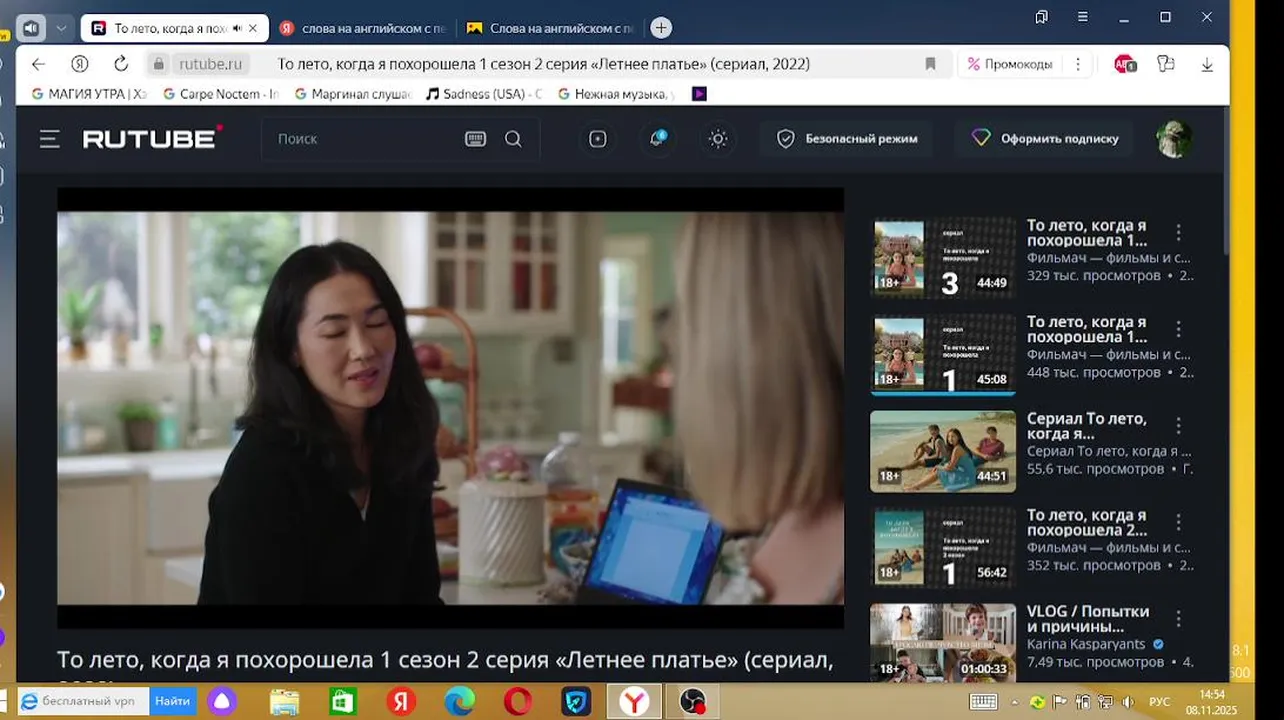Open the three-dot menu beside Промокоды
The image size is (1284, 720).
[1077, 64]
